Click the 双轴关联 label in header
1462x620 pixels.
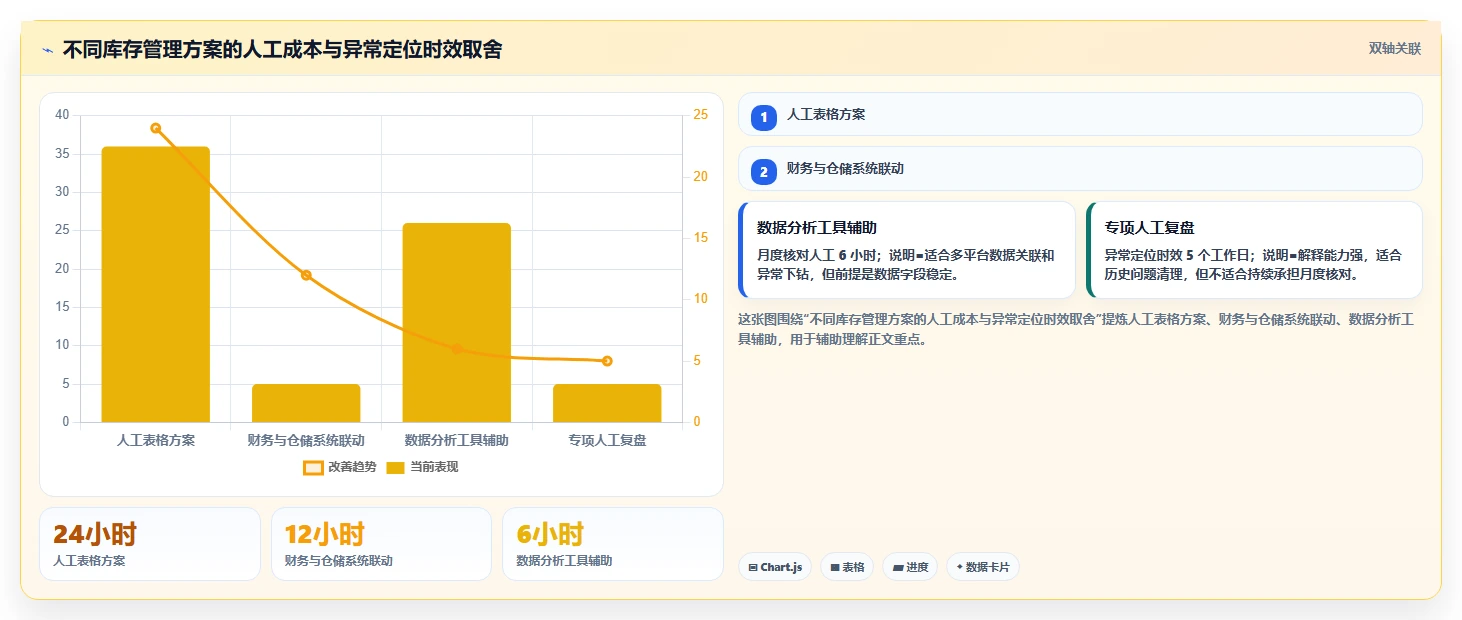point(1395,49)
